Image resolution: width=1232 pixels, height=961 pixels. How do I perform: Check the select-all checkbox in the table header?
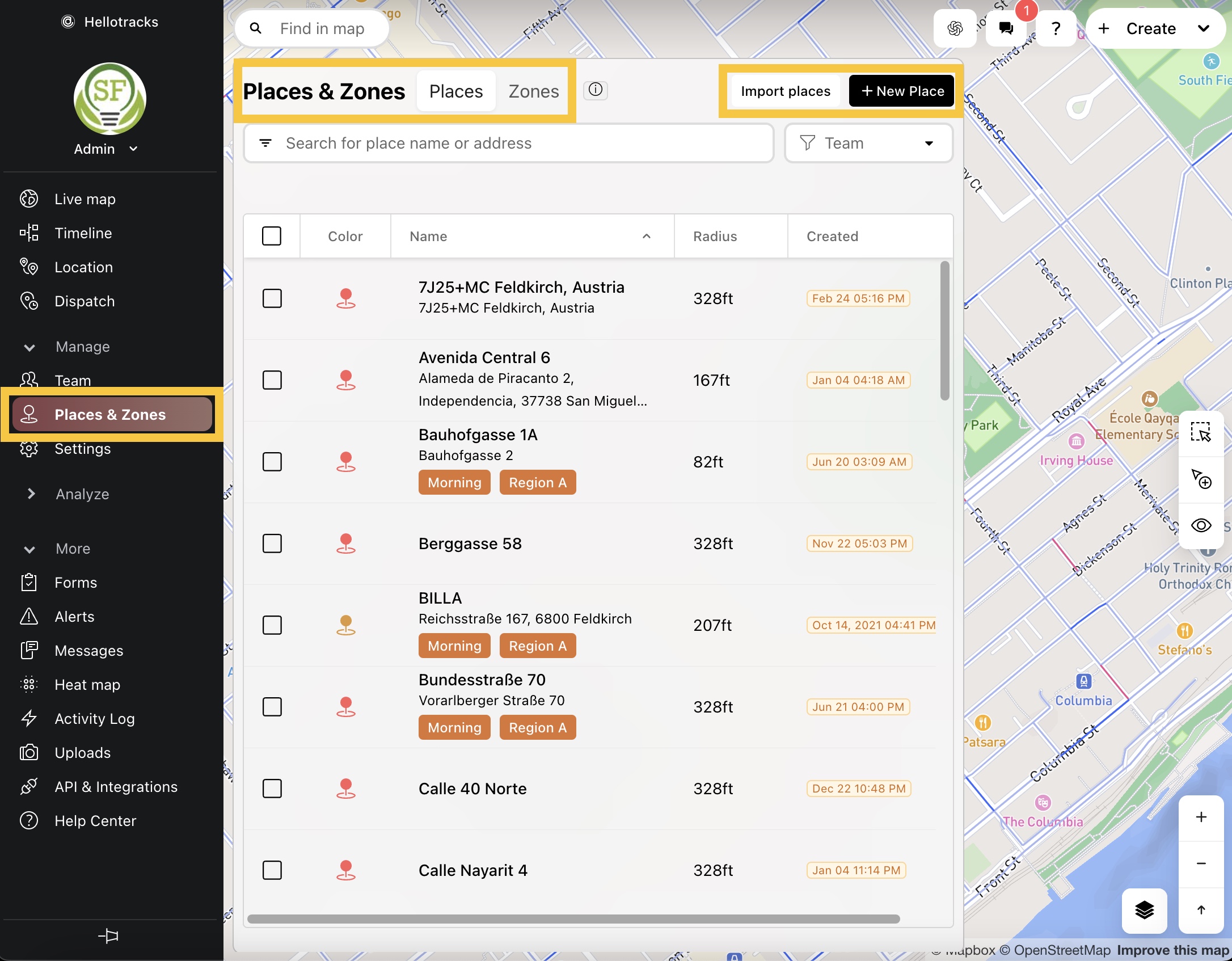[x=272, y=235]
